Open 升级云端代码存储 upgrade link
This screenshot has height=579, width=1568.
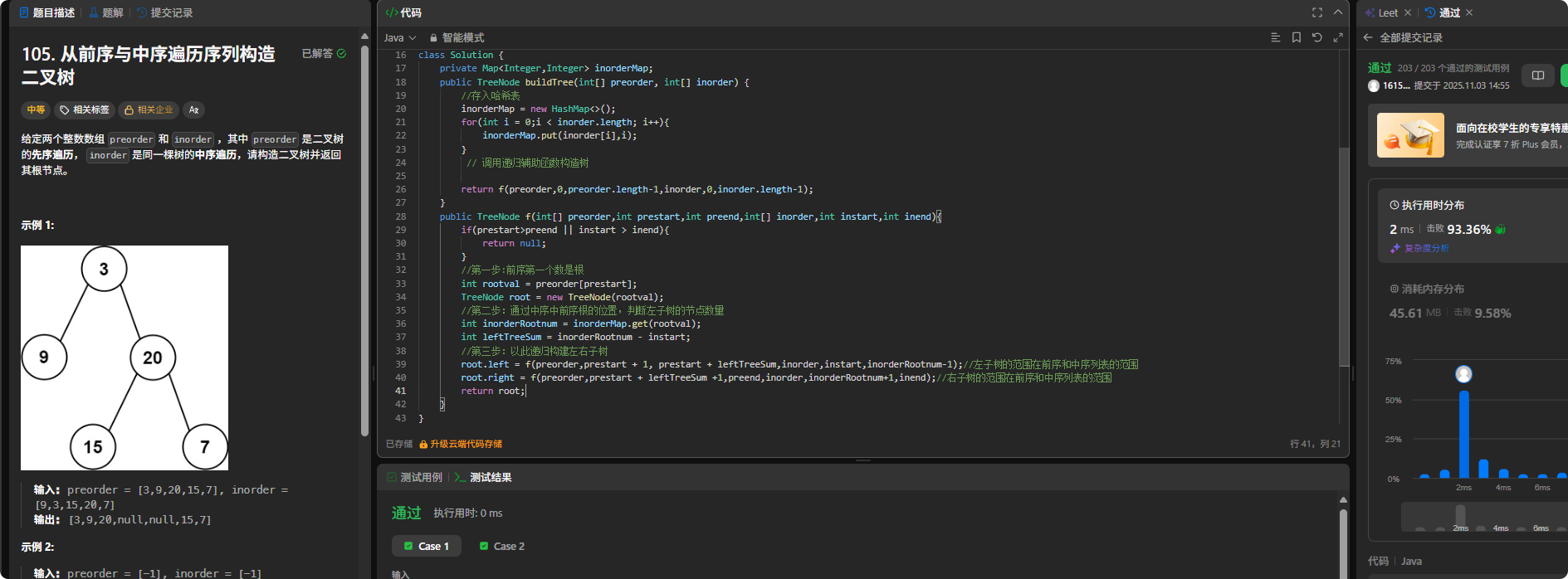(461, 444)
